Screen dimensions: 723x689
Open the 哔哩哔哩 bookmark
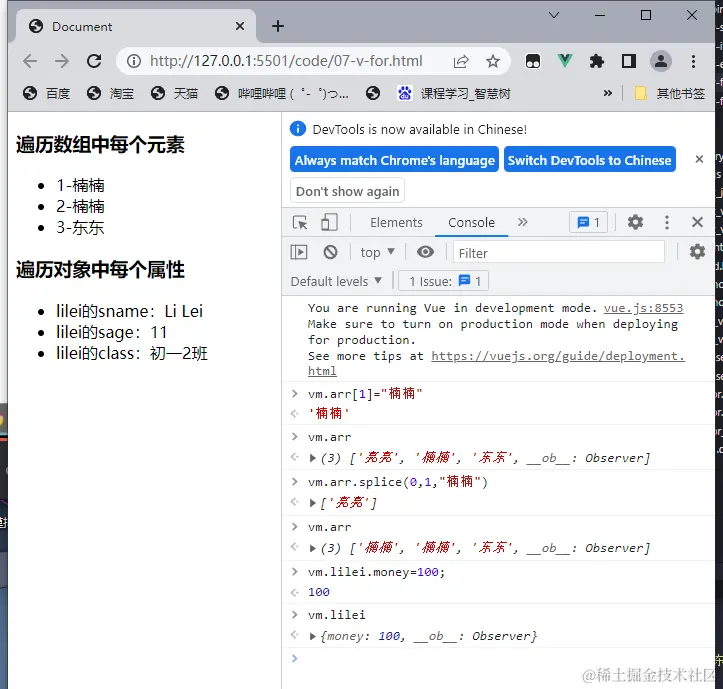(282, 94)
